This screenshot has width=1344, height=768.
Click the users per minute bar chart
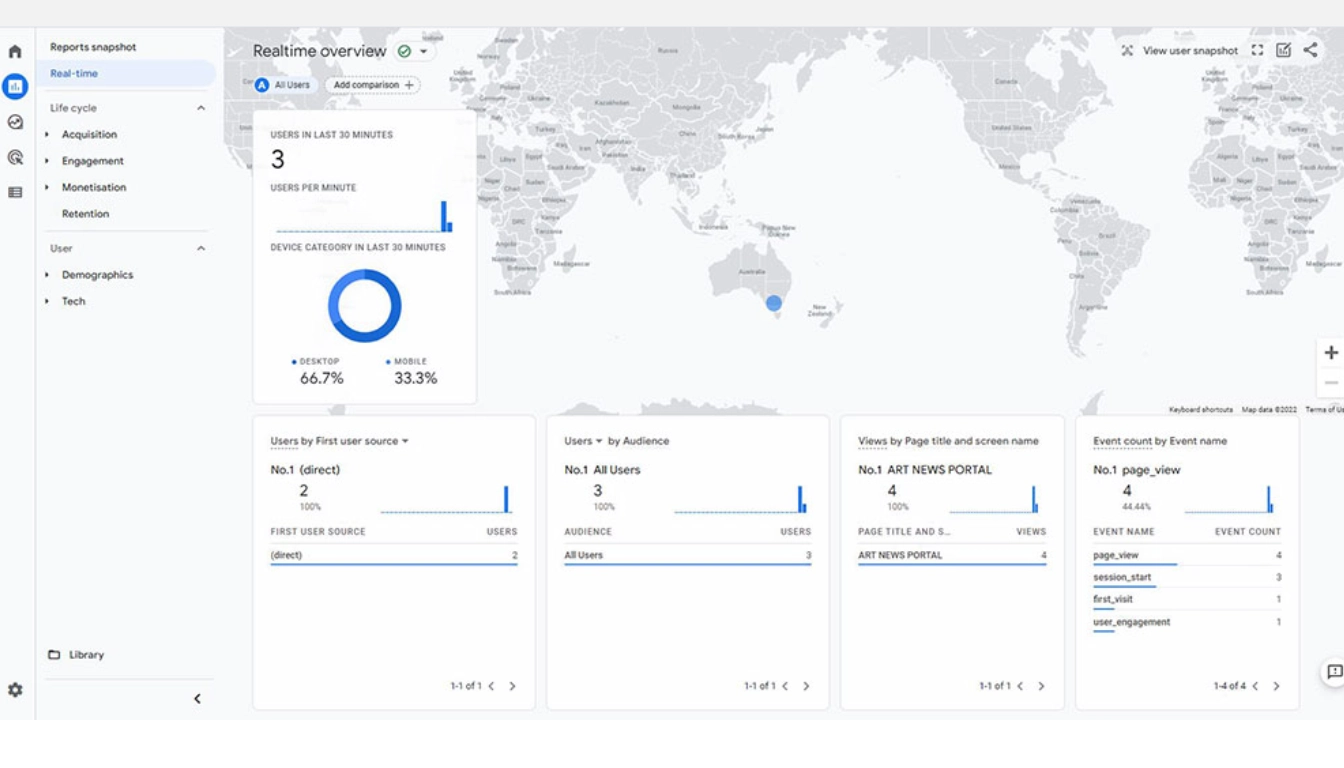click(364, 216)
